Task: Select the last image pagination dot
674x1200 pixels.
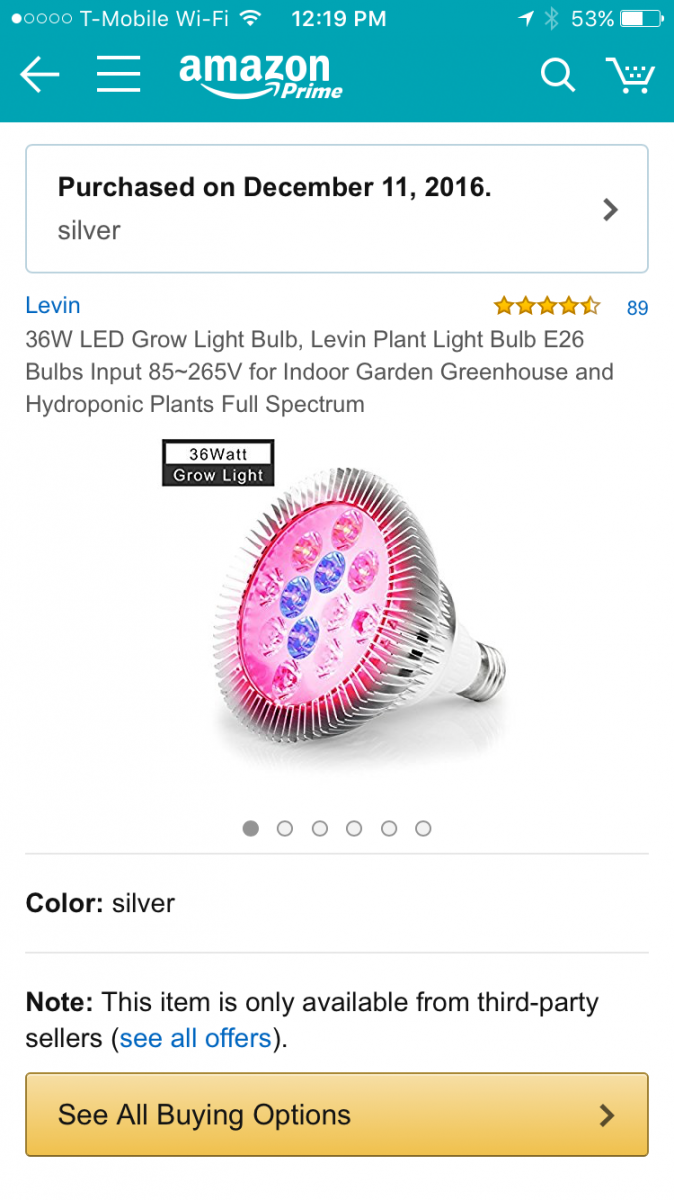Action: point(423,828)
